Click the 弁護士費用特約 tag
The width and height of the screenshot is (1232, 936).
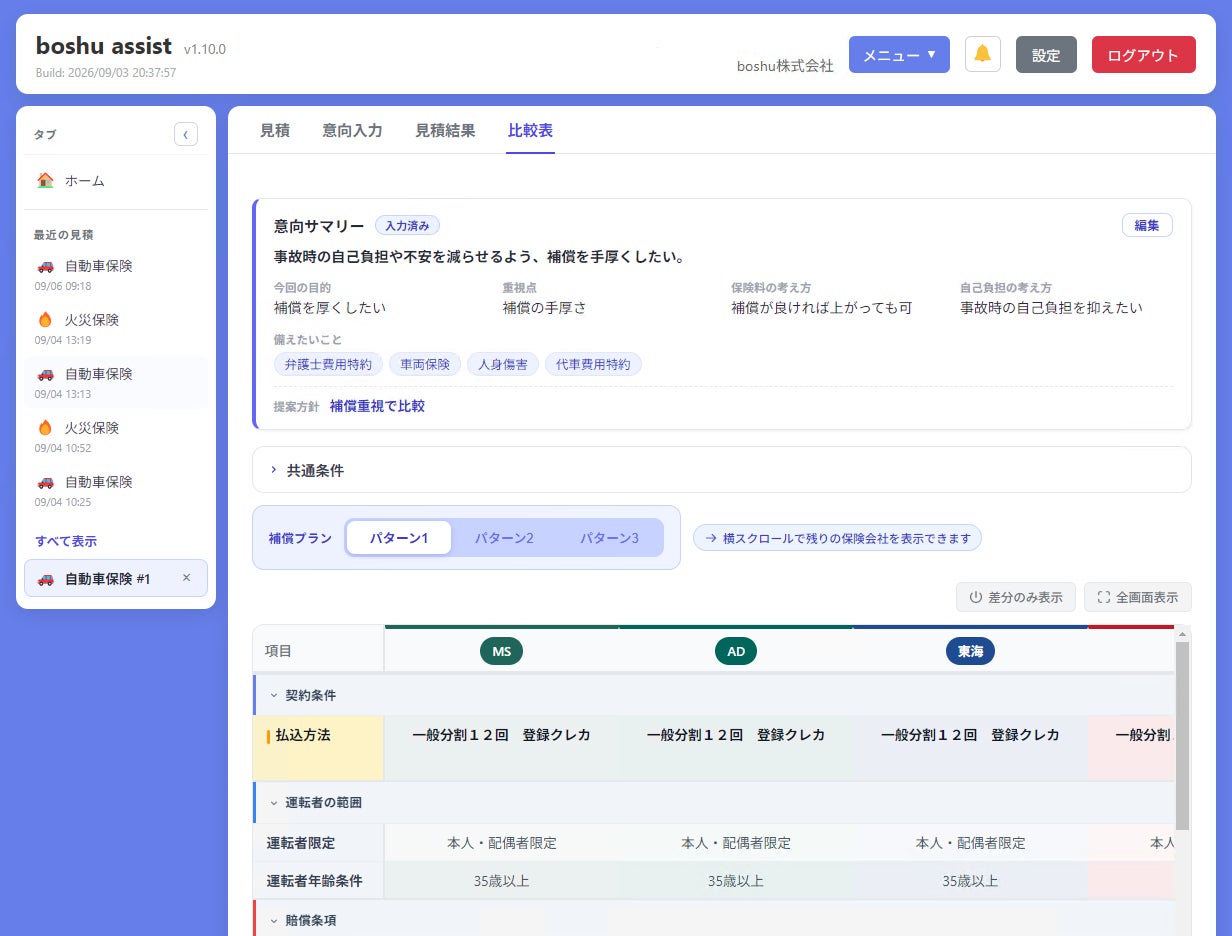(328, 365)
